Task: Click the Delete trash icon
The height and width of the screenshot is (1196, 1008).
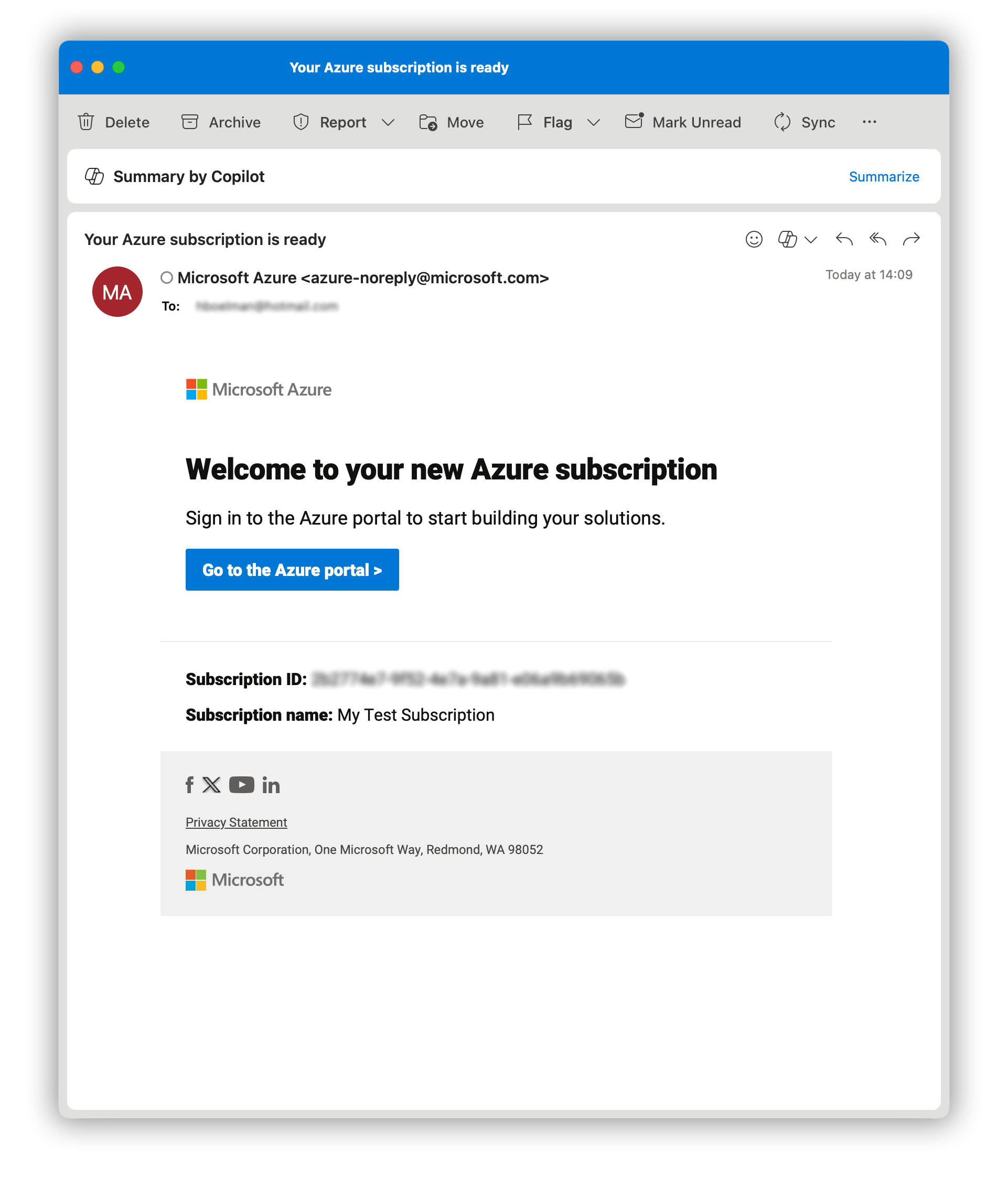Action: point(87,122)
